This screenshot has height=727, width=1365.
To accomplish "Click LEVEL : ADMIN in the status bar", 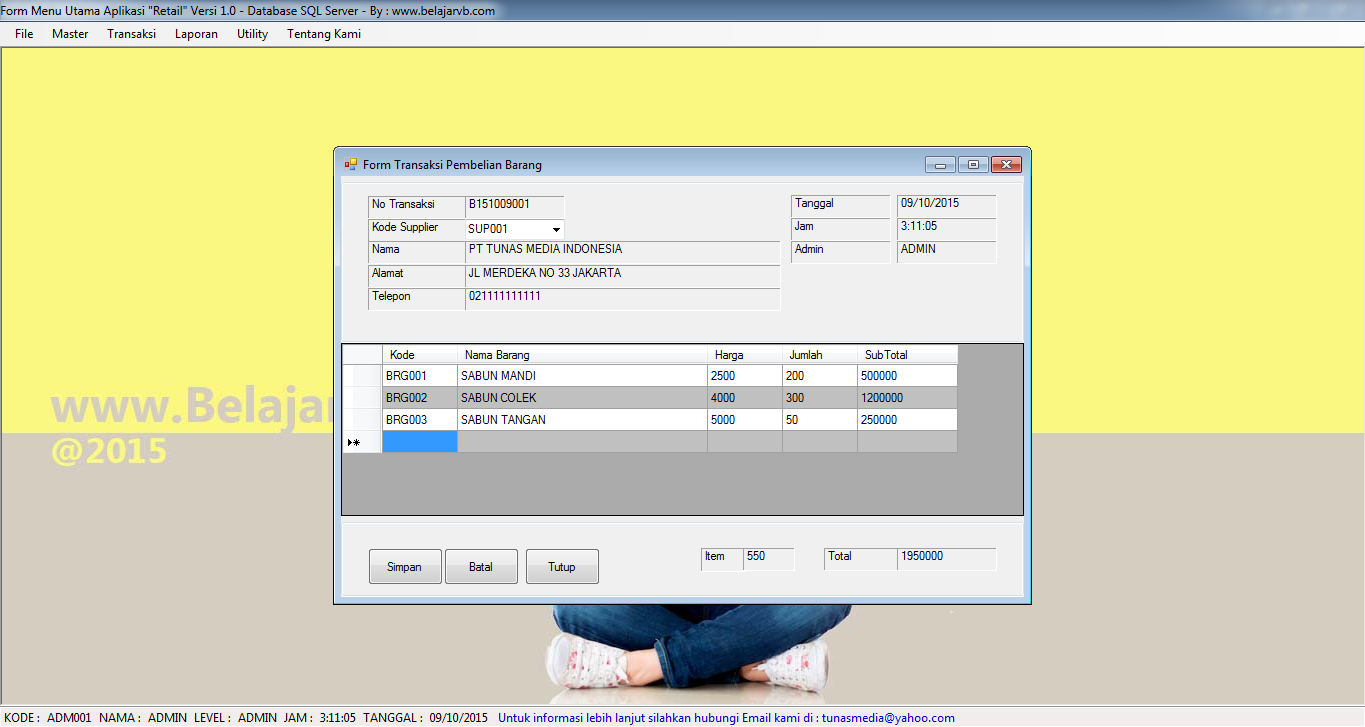I will coord(236,718).
